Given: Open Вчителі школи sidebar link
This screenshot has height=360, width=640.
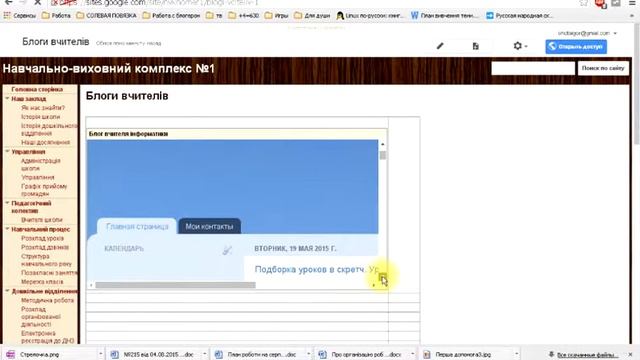Looking at the screenshot, I should coord(42,220).
